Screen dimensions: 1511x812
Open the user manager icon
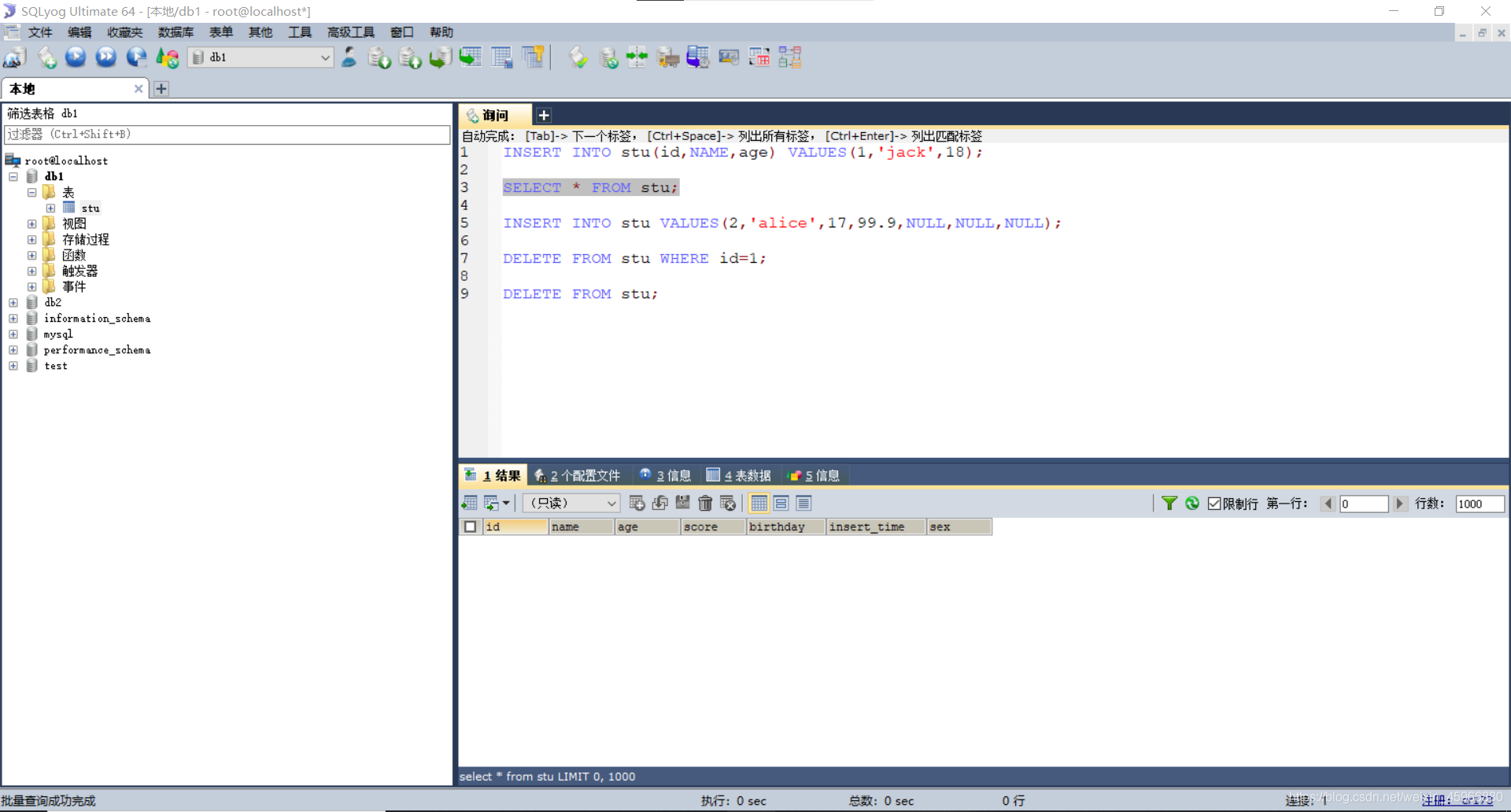[349, 57]
